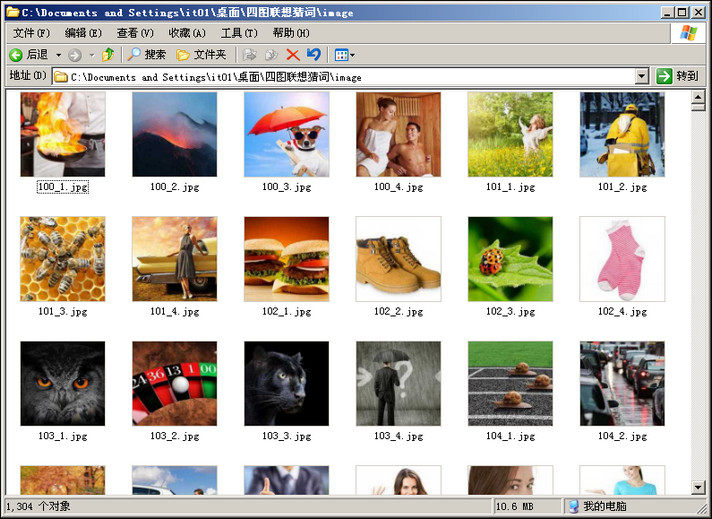Select the man with umbrella thumbnail

pos(398,383)
